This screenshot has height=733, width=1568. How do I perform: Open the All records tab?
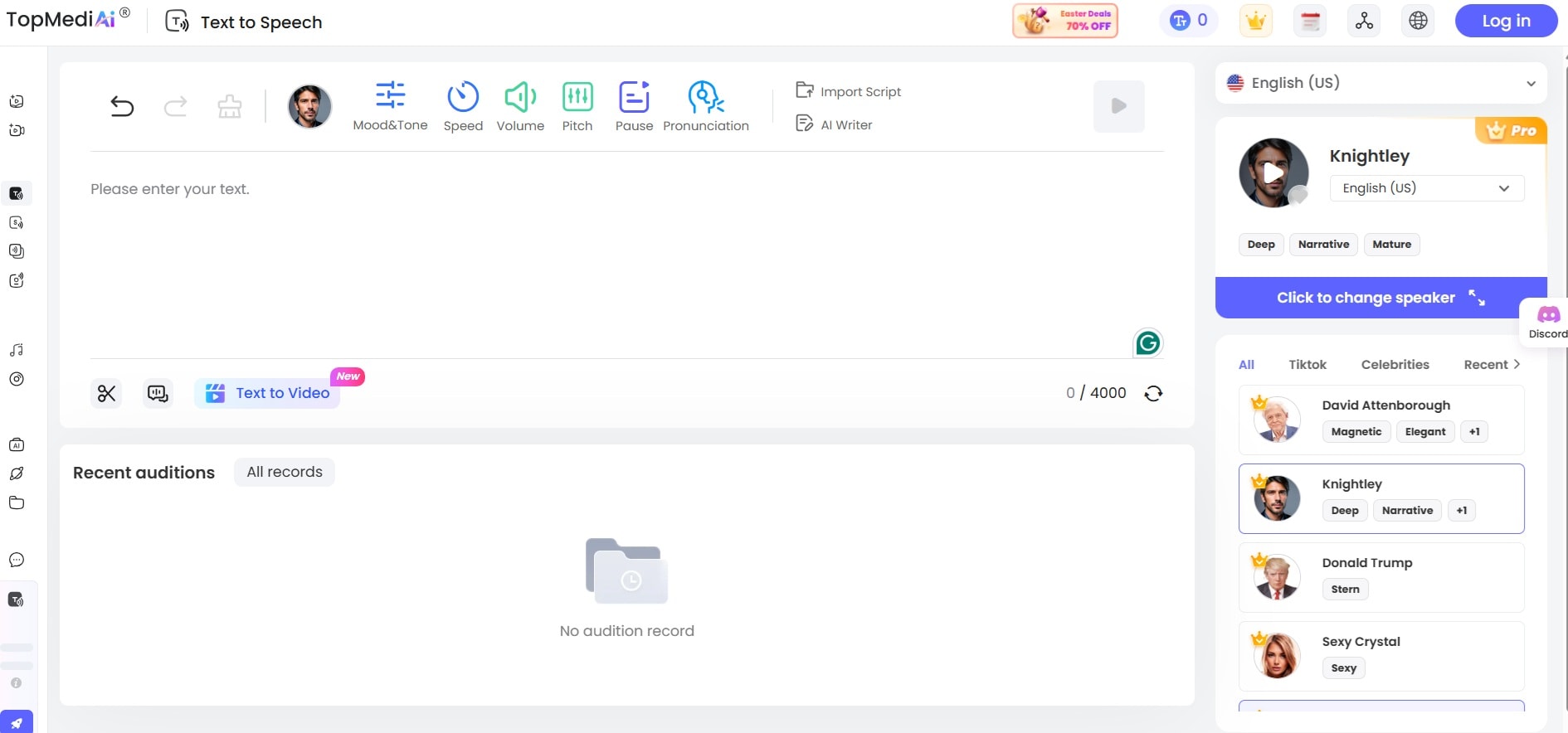point(285,472)
